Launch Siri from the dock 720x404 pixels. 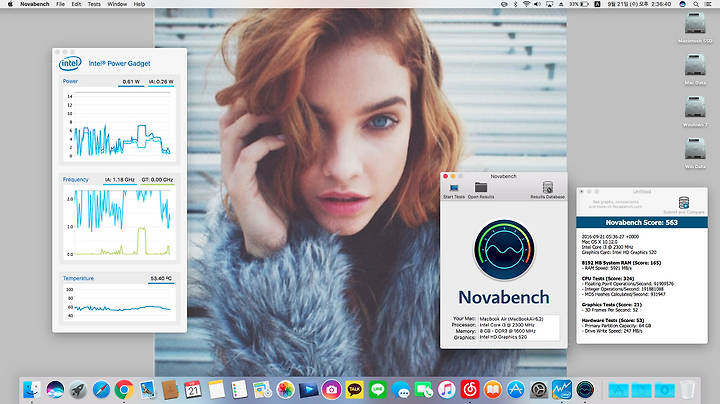pyautogui.click(x=55, y=390)
